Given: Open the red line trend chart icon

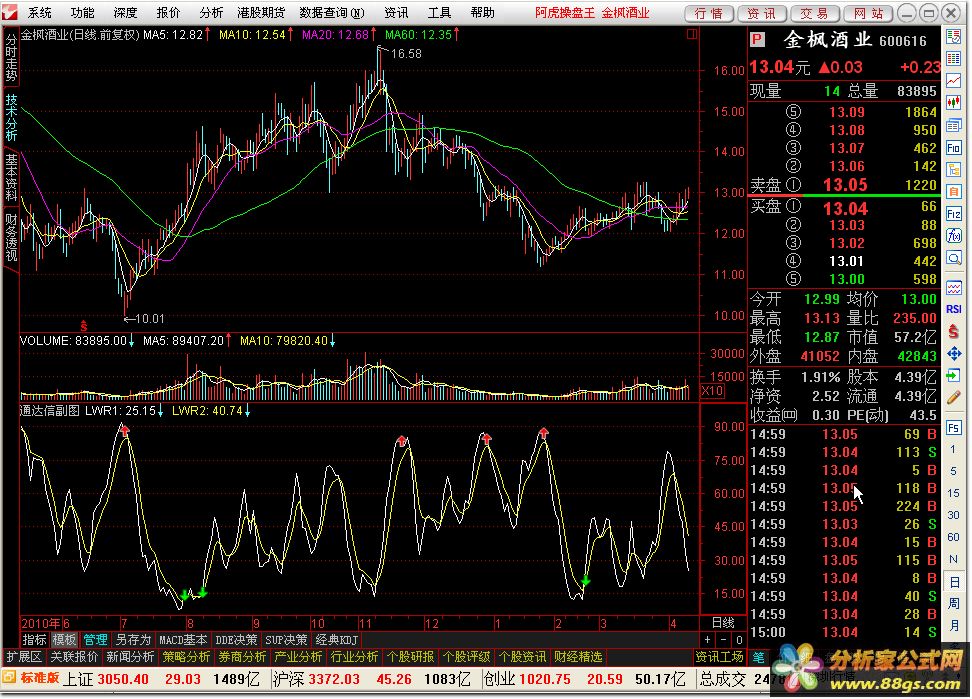Looking at the screenshot, I should point(953,81).
